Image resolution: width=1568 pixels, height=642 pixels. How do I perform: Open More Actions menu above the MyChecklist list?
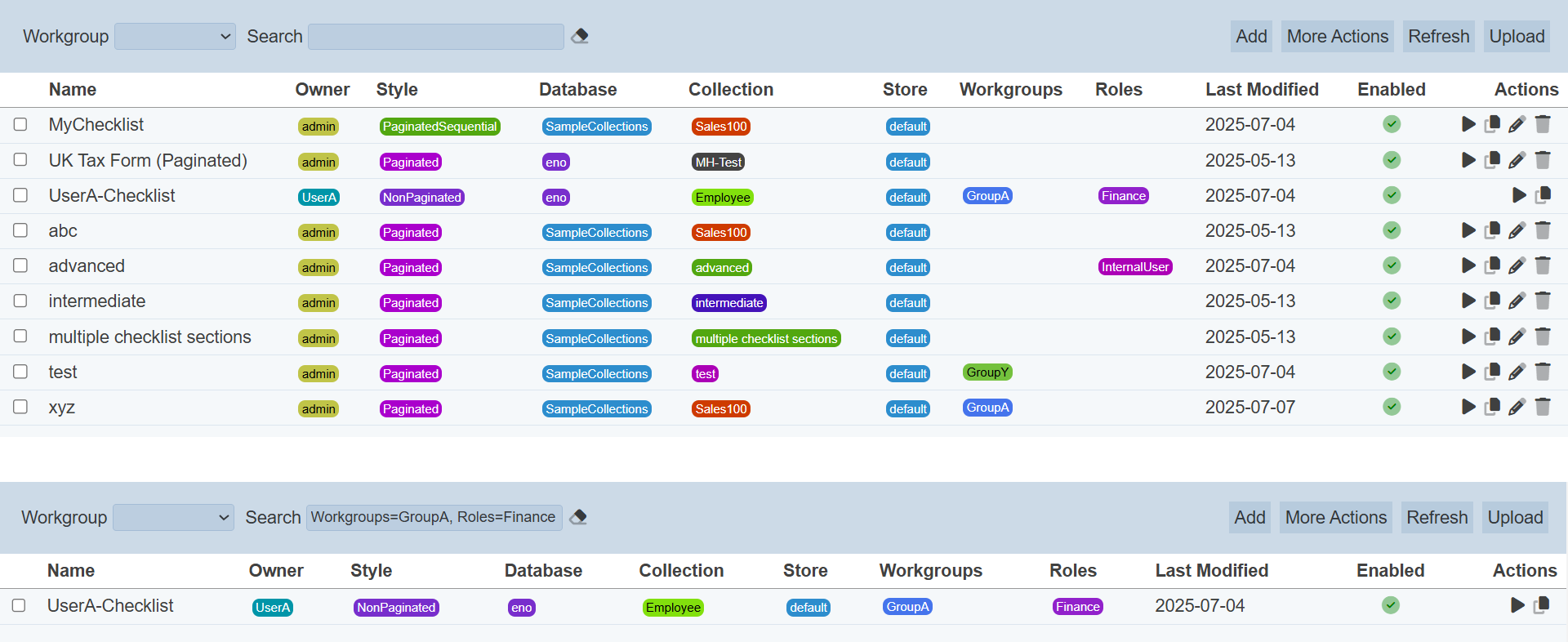[x=1337, y=37]
